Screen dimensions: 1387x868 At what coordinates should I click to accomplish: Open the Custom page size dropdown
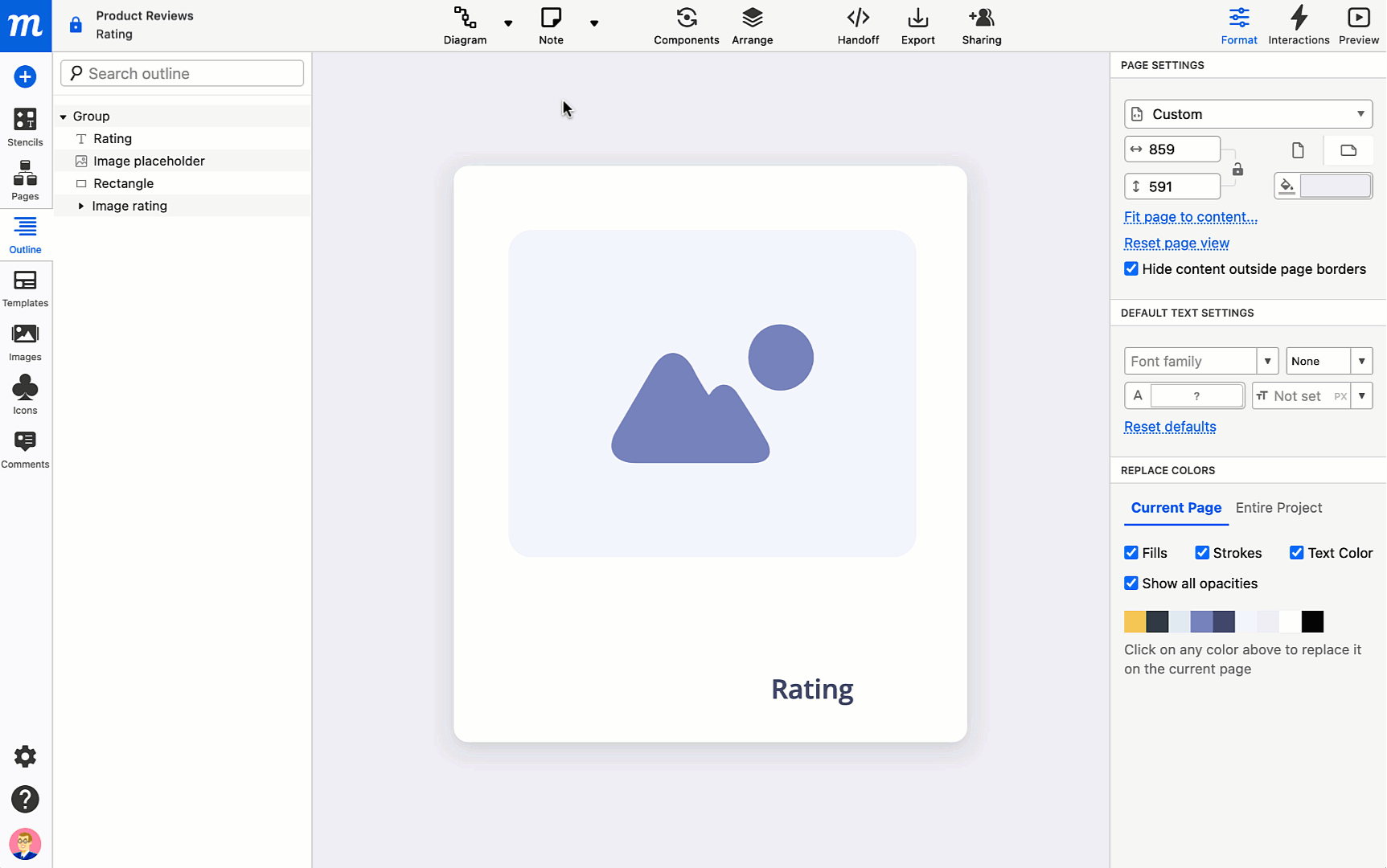tap(1248, 114)
